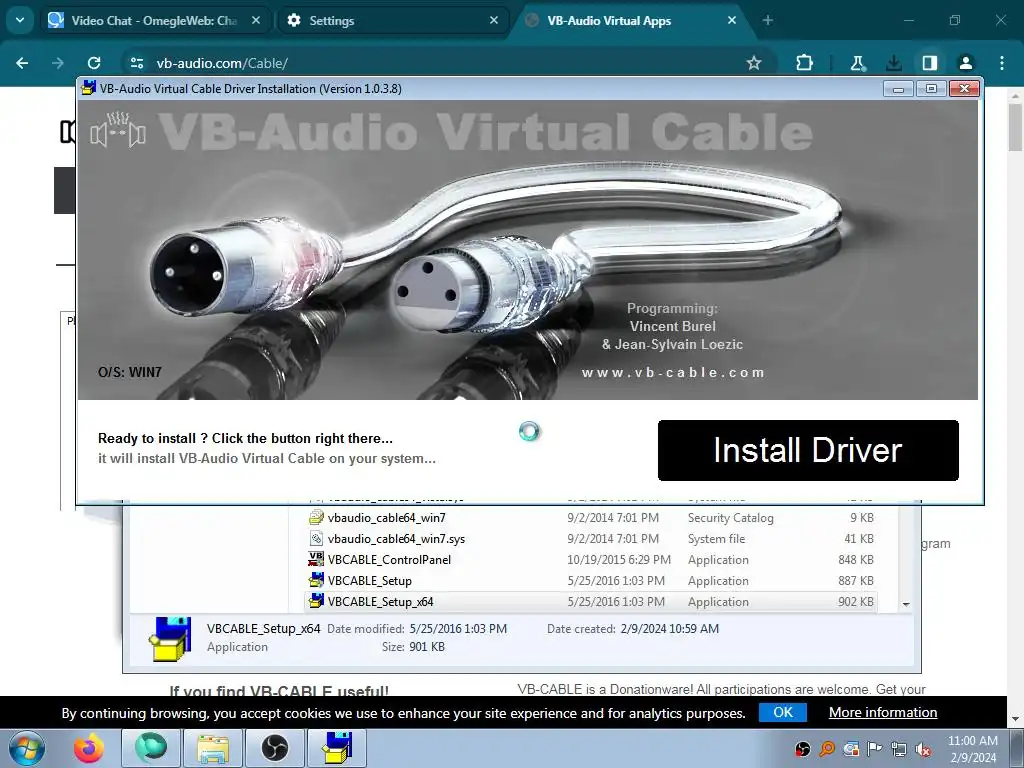Click the large VBCABLE_Setup_x64 details icon
Image resolution: width=1024 pixels, height=768 pixels.
[170, 639]
